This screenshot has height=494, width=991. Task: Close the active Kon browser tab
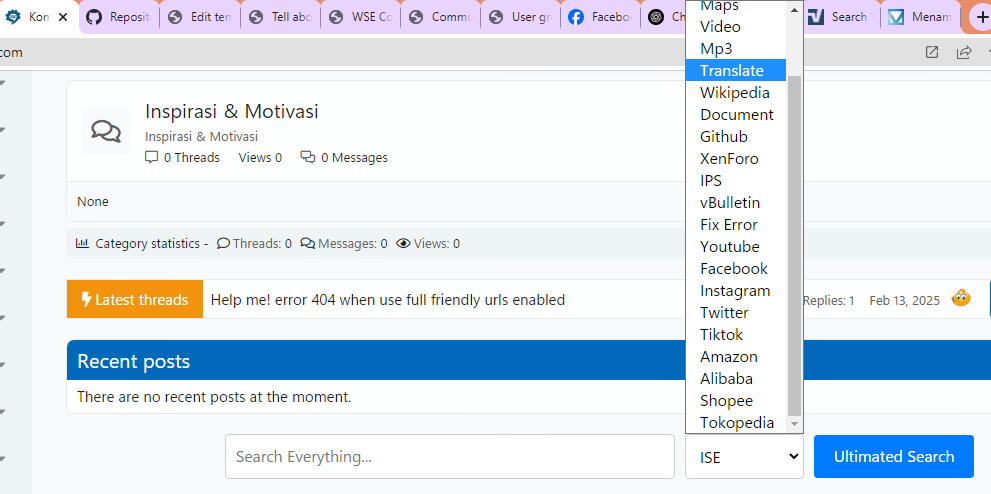[63, 17]
